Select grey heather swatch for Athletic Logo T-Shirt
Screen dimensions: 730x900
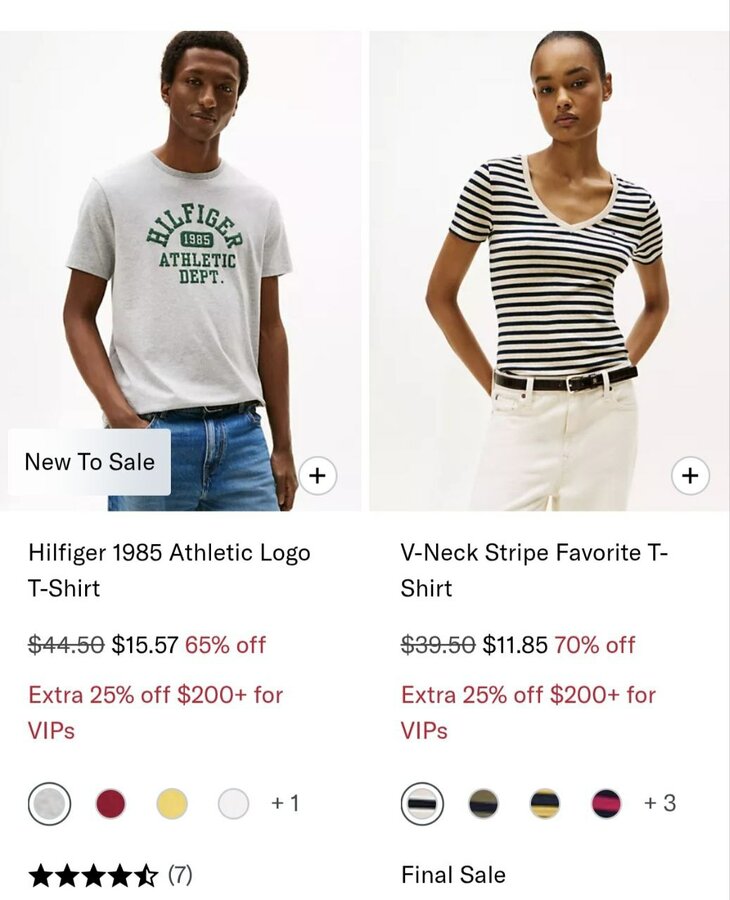click(49, 803)
